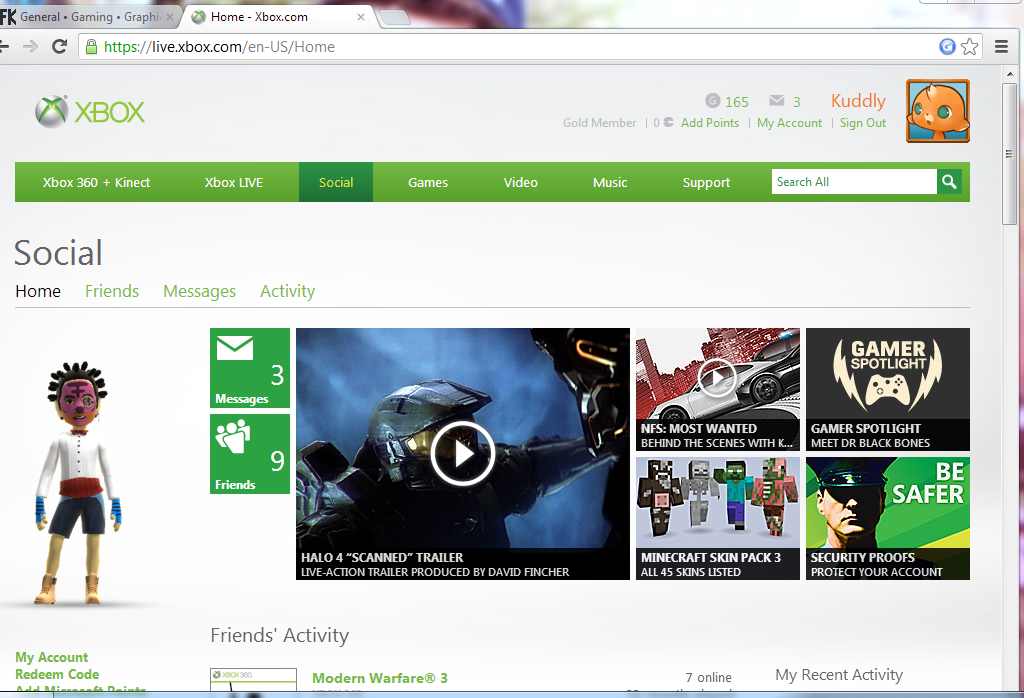
Task: Click the 7 online text
Action: tap(709, 678)
